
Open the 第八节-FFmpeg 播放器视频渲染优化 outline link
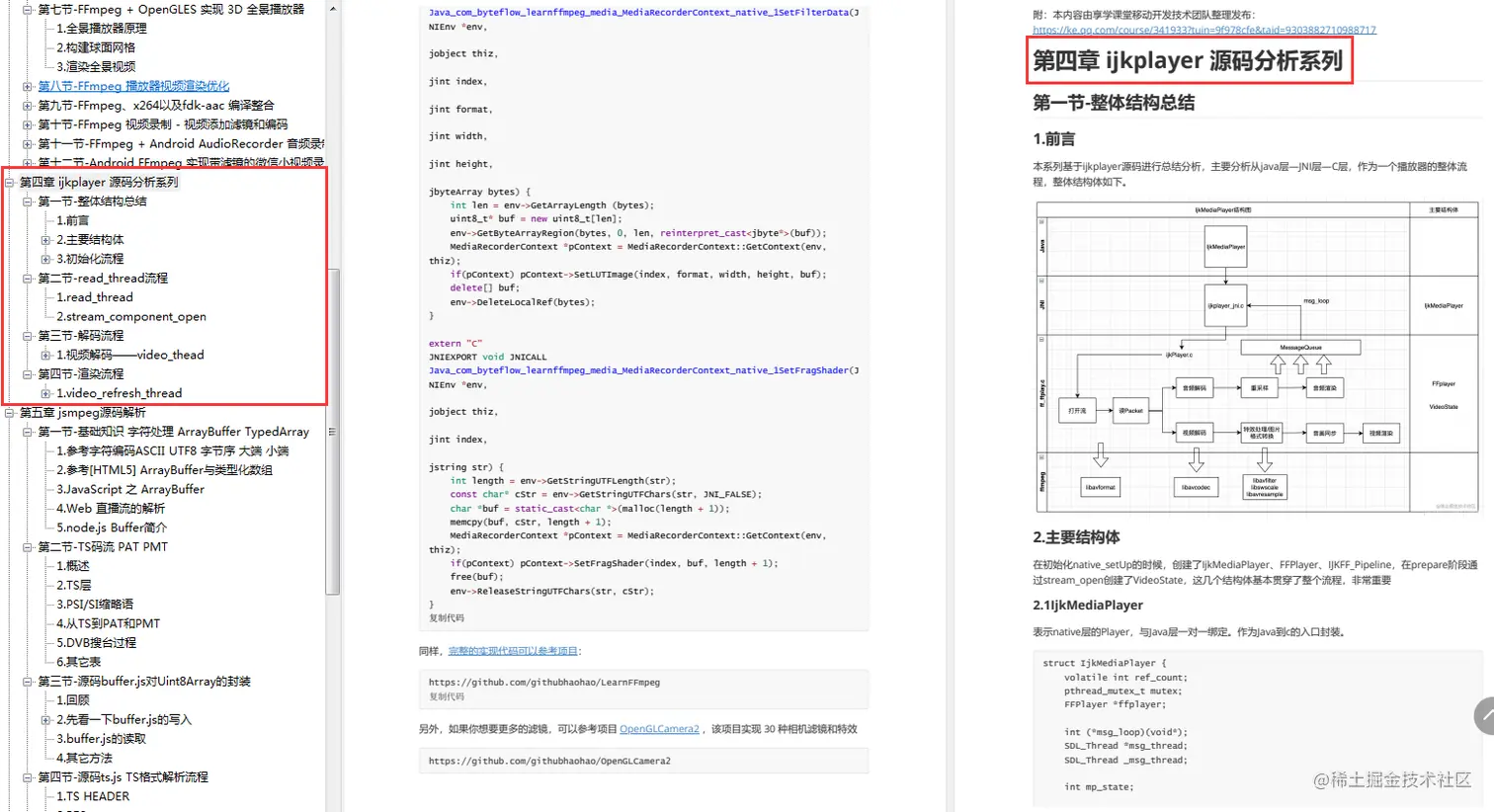tap(133, 86)
